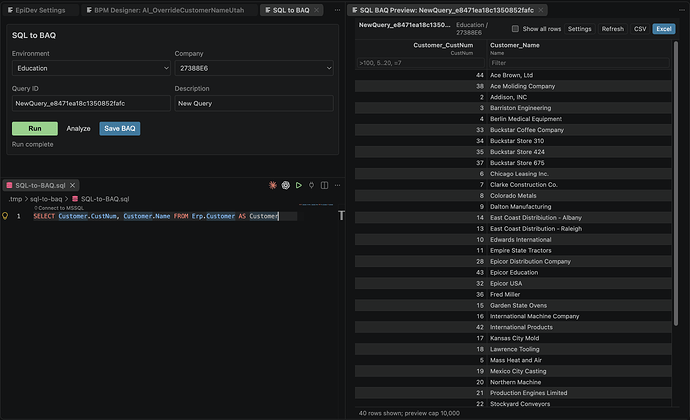Viewport: 690px width, 420px height.
Task: Select the Epicor Education row
Action: 513,273
